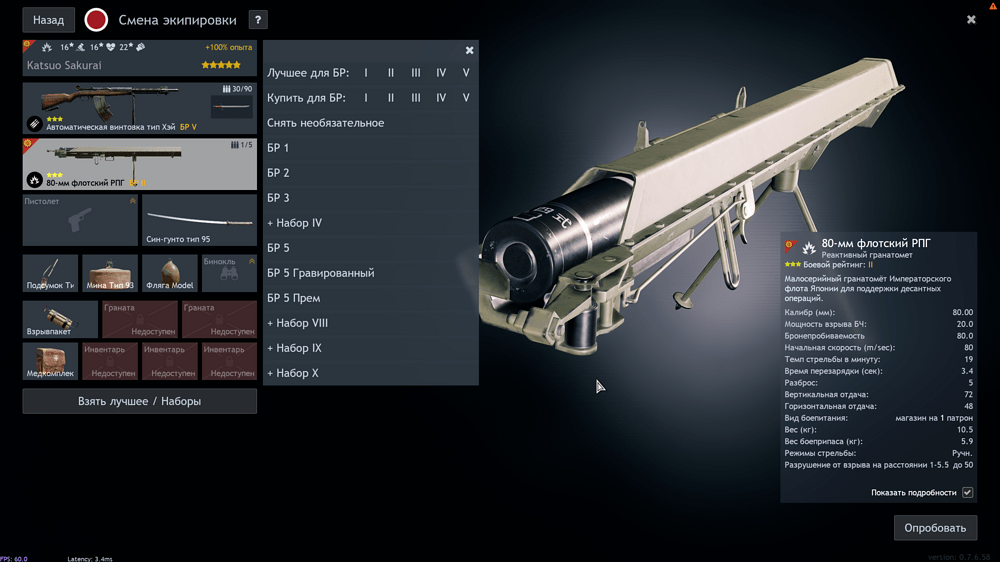Open the question mark help button
Image resolution: width=1000 pixels, height=562 pixels.
coord(258,20)
